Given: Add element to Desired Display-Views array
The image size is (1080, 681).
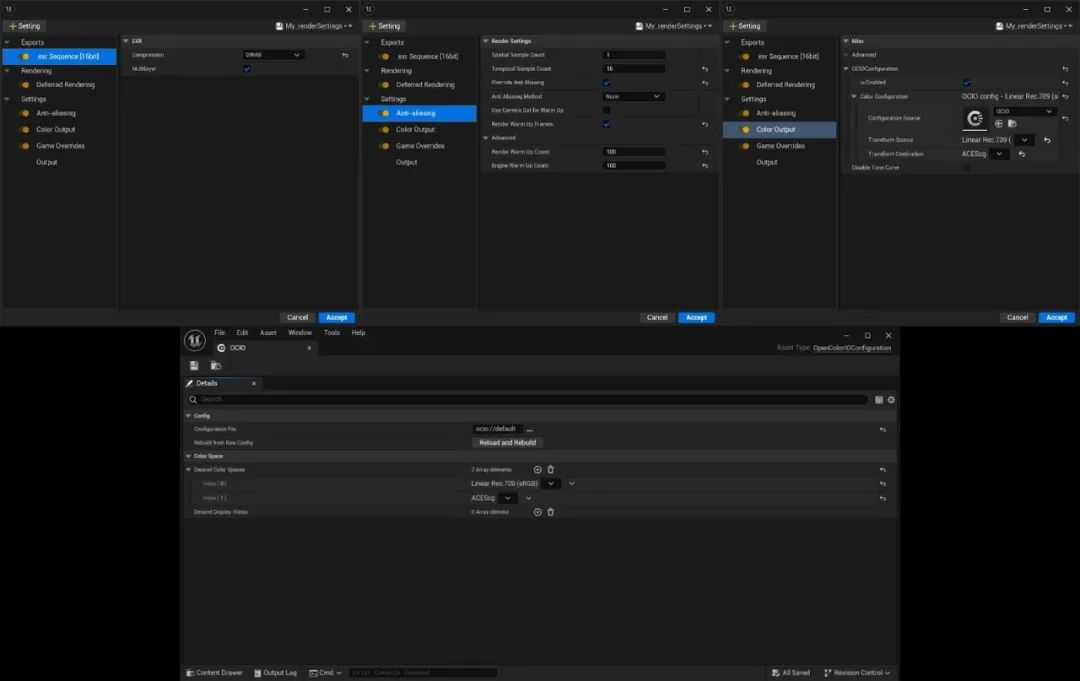Looking at the screenshot, I should pyautogui.click(x=537, y=512).
